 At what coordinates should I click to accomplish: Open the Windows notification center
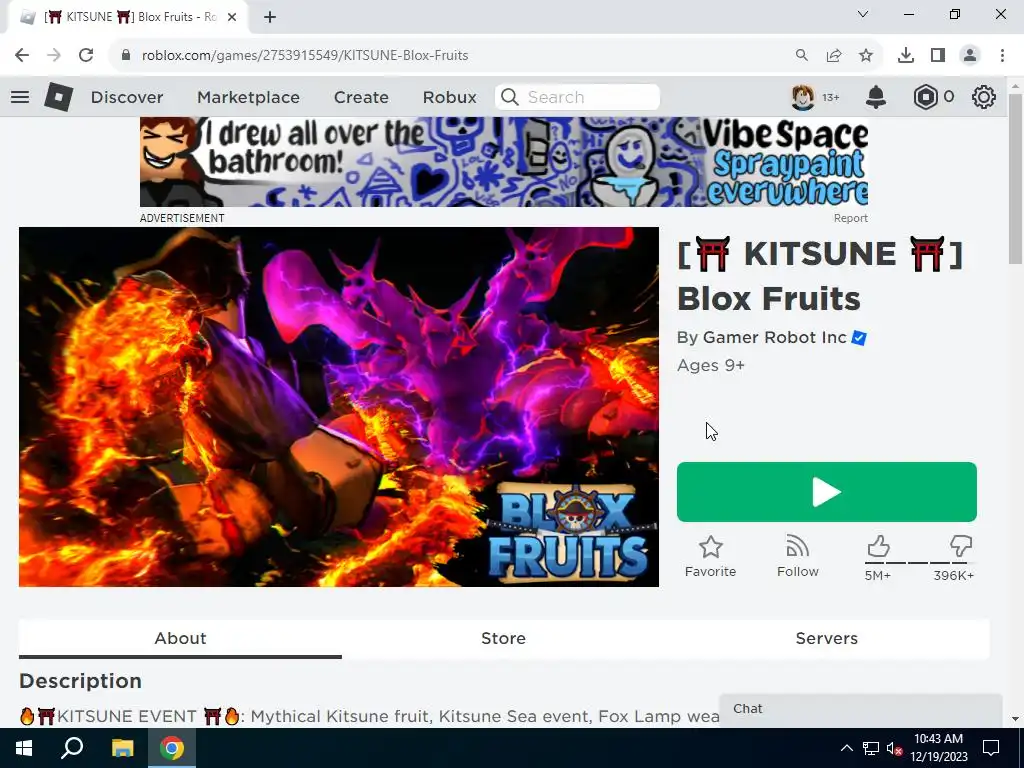[991, 748]
